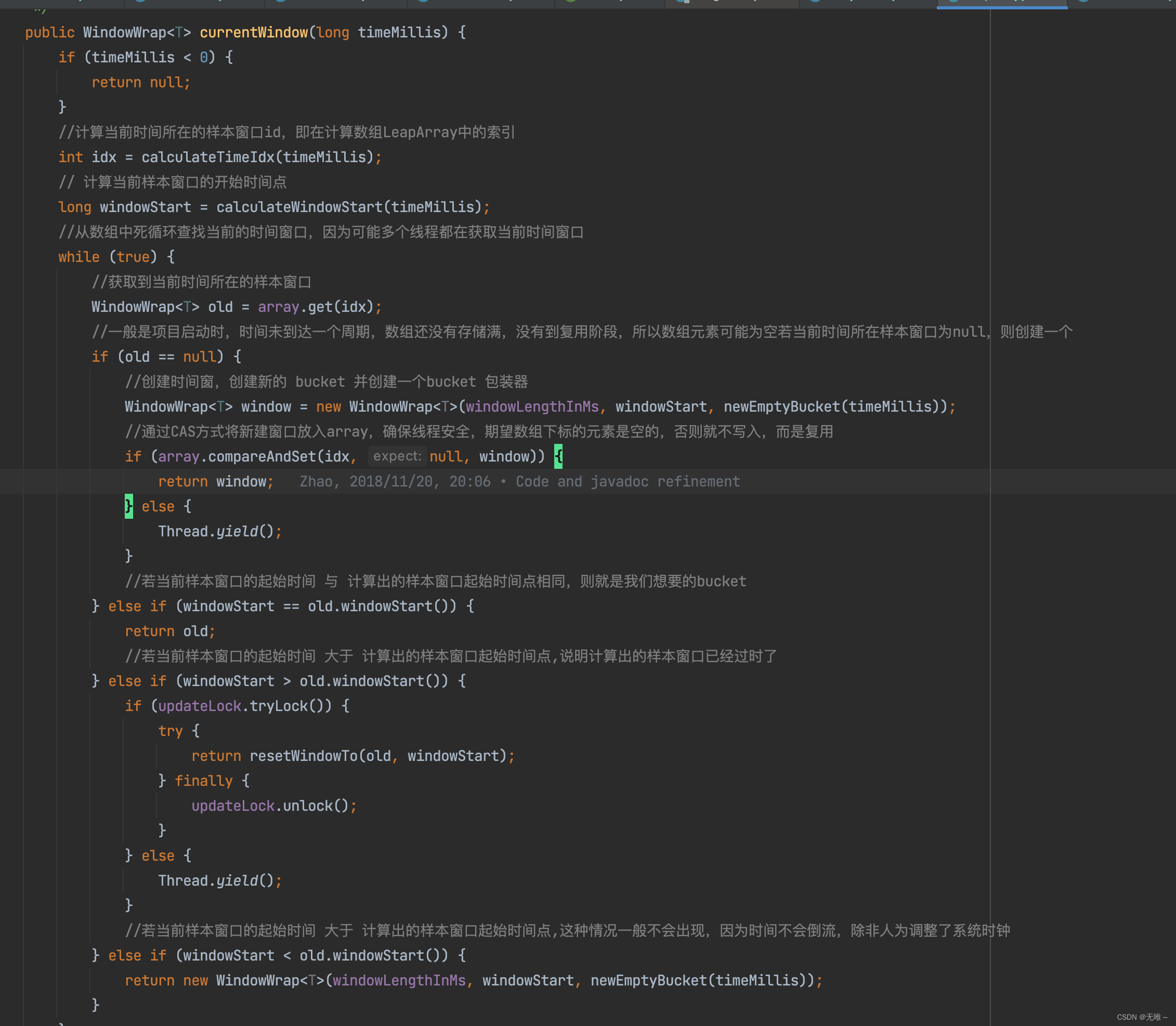The width and height of the screenshot is (1176, 1026).
Task: Click 'windowStart < old.windowStart()' condition
Action: [x=316, y=955]
